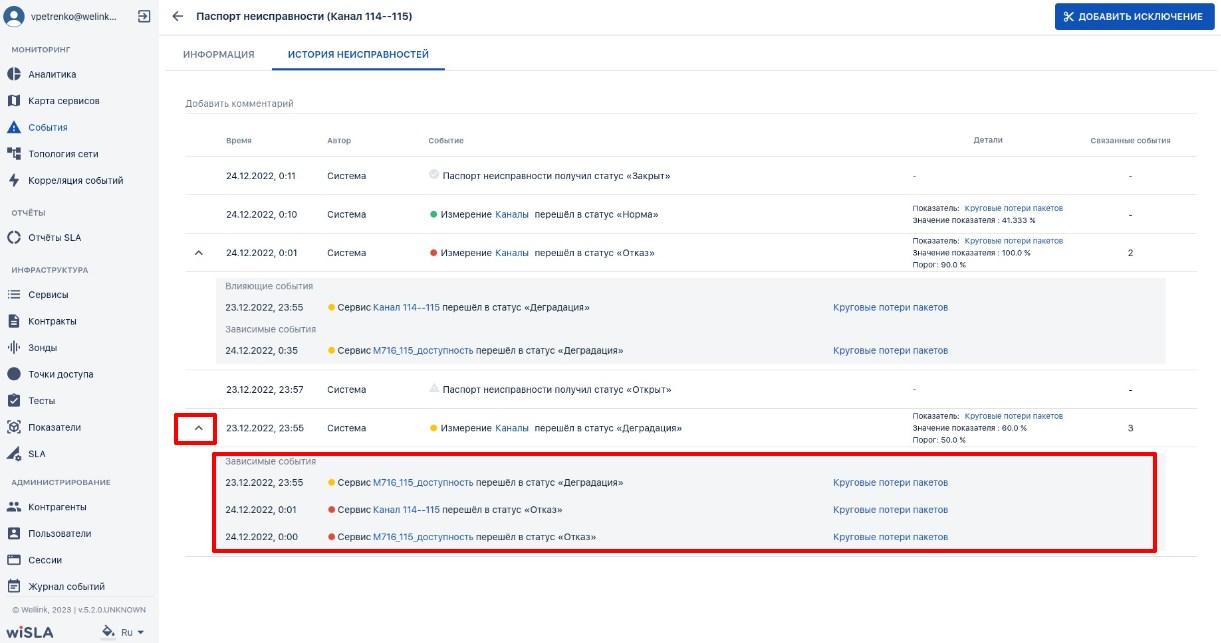The width and height of the screenshot is (1221, 643).
Task: Collapse the 23.12.2022, 23:55 Деградация row
Action: pos(198,428)
